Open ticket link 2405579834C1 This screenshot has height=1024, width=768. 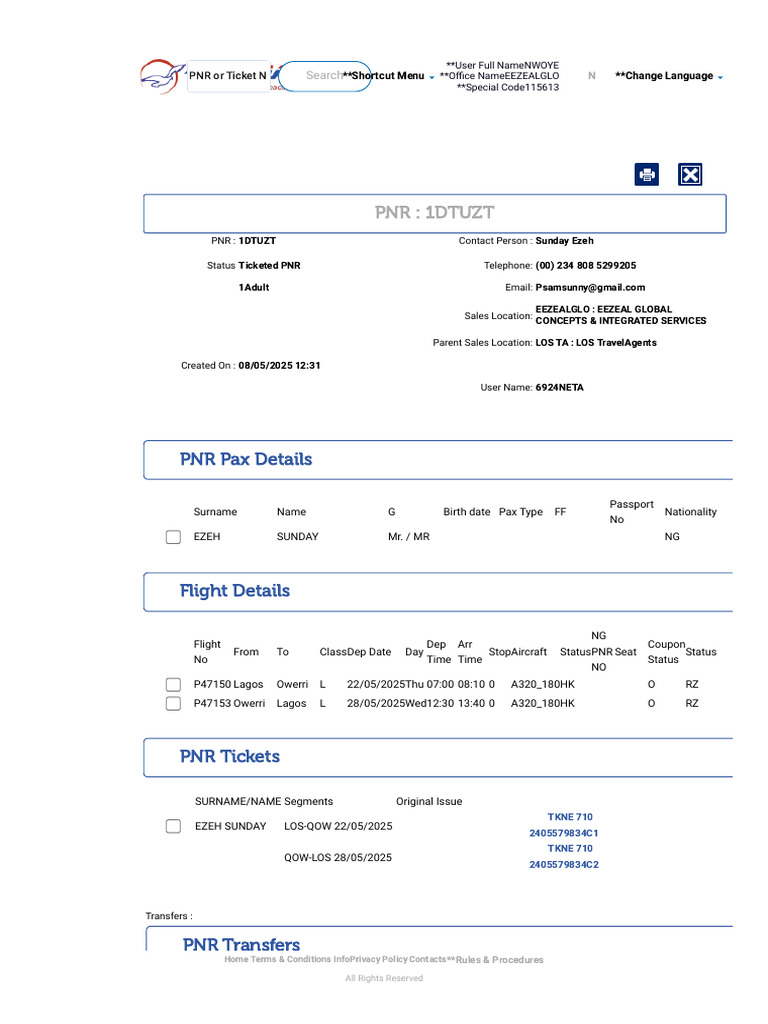click(564, 833)
